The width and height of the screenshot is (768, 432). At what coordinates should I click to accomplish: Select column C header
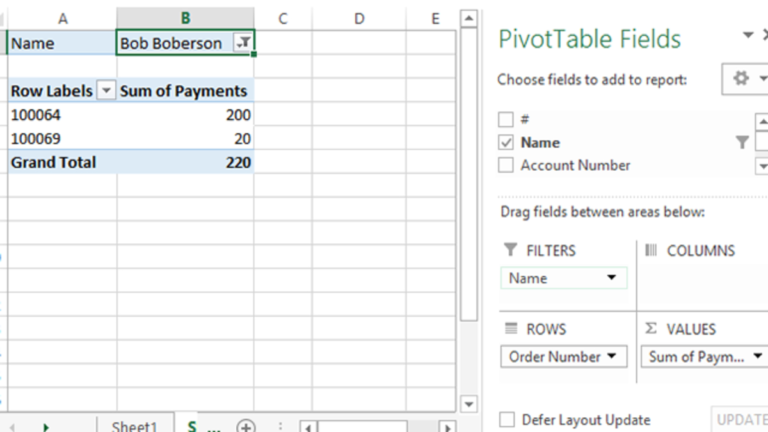point(283,18)
